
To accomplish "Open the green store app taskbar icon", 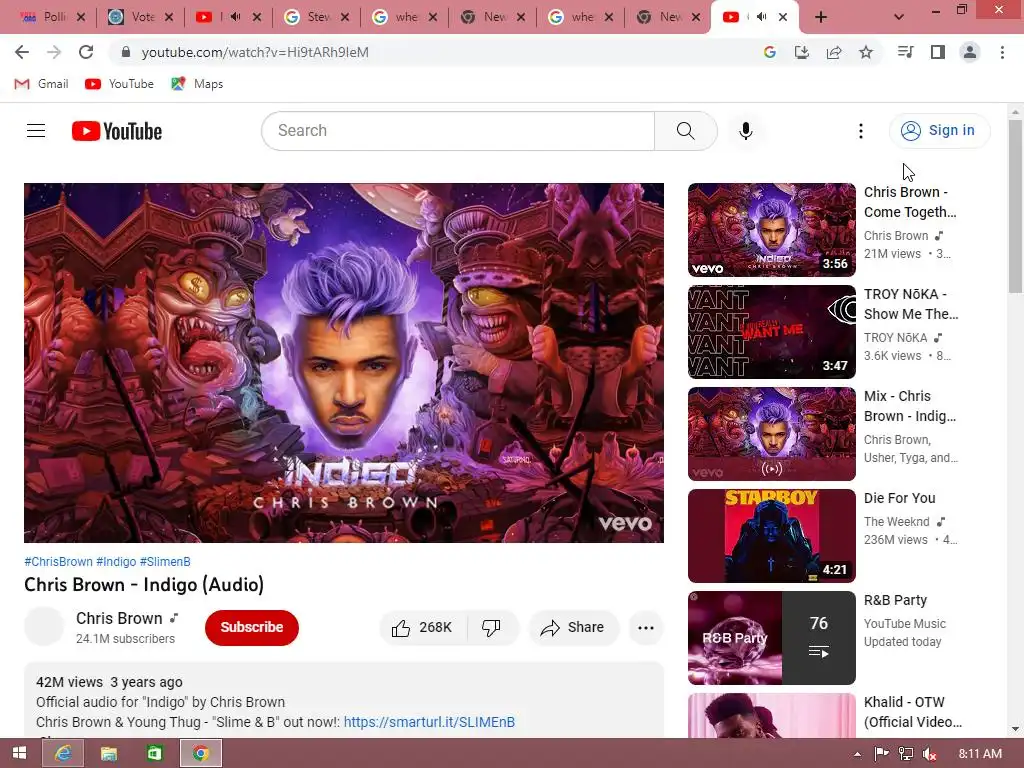I will pos(155,753).
